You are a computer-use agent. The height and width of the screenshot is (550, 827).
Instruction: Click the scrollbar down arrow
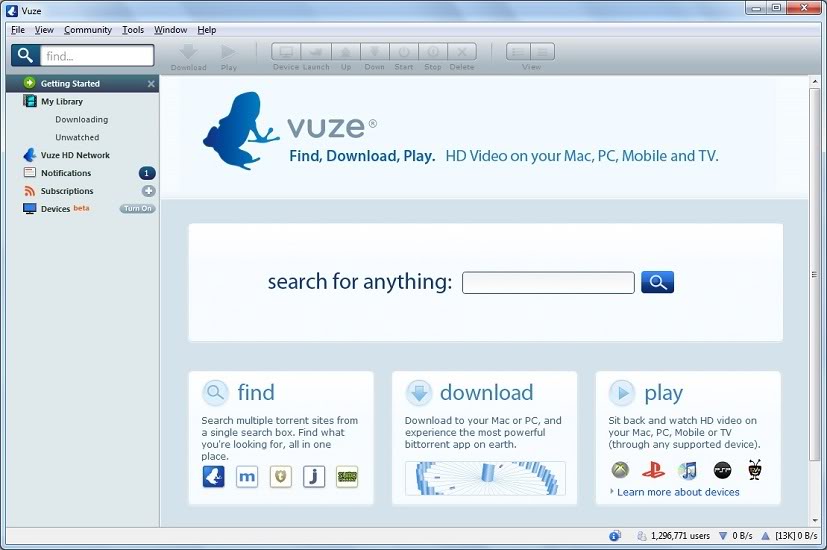815,520
